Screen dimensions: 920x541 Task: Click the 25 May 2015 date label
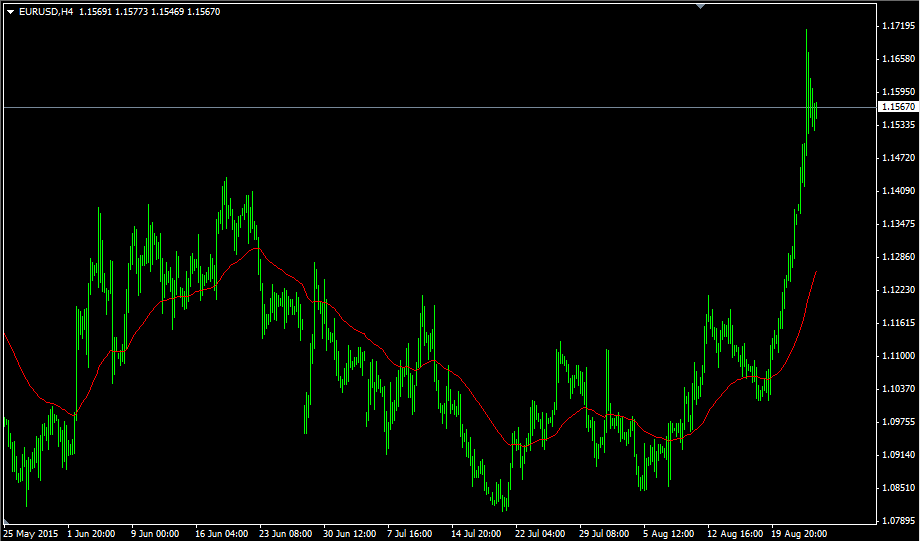(x=31, y=534)
